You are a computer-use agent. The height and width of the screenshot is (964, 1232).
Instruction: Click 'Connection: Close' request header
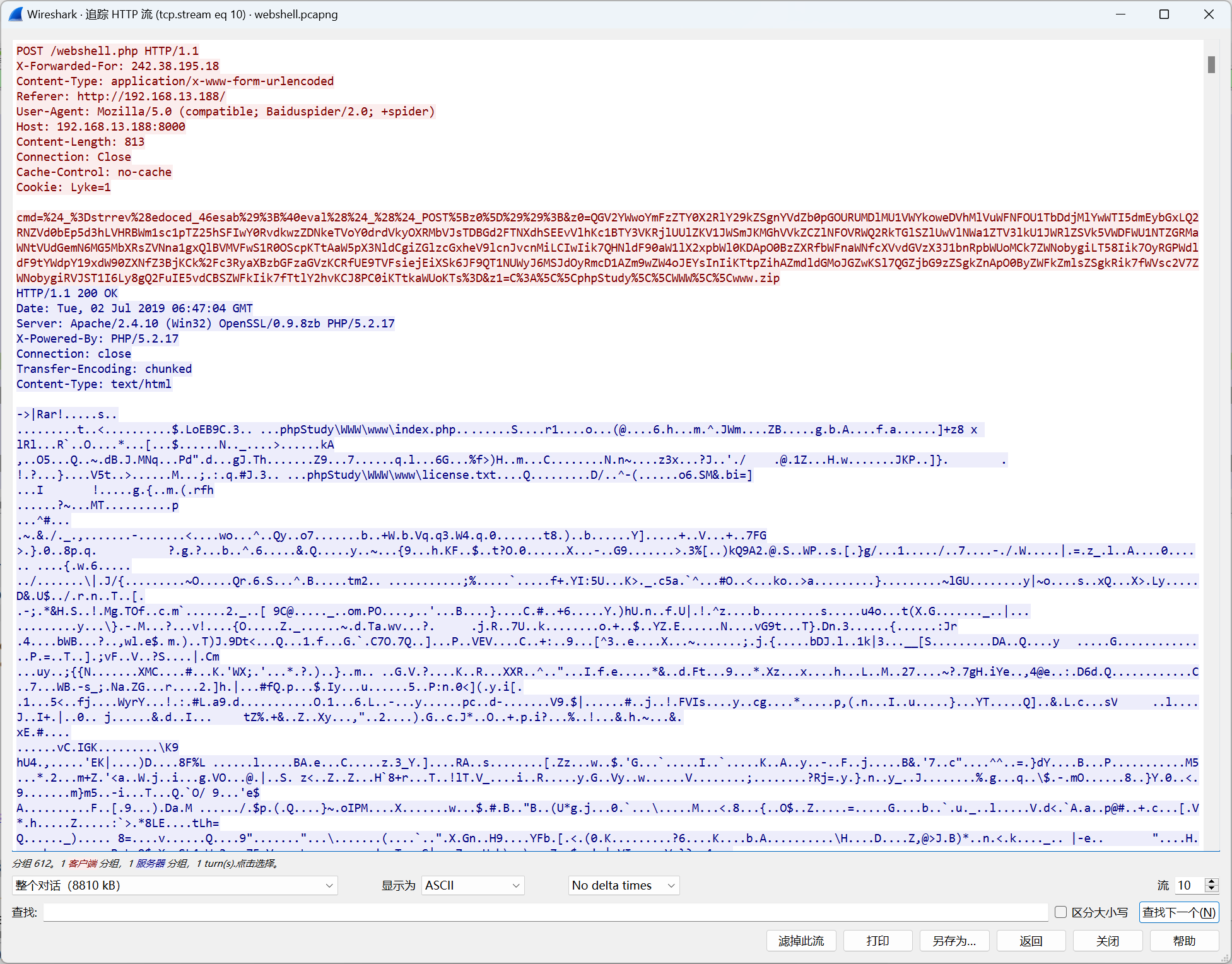74,157
